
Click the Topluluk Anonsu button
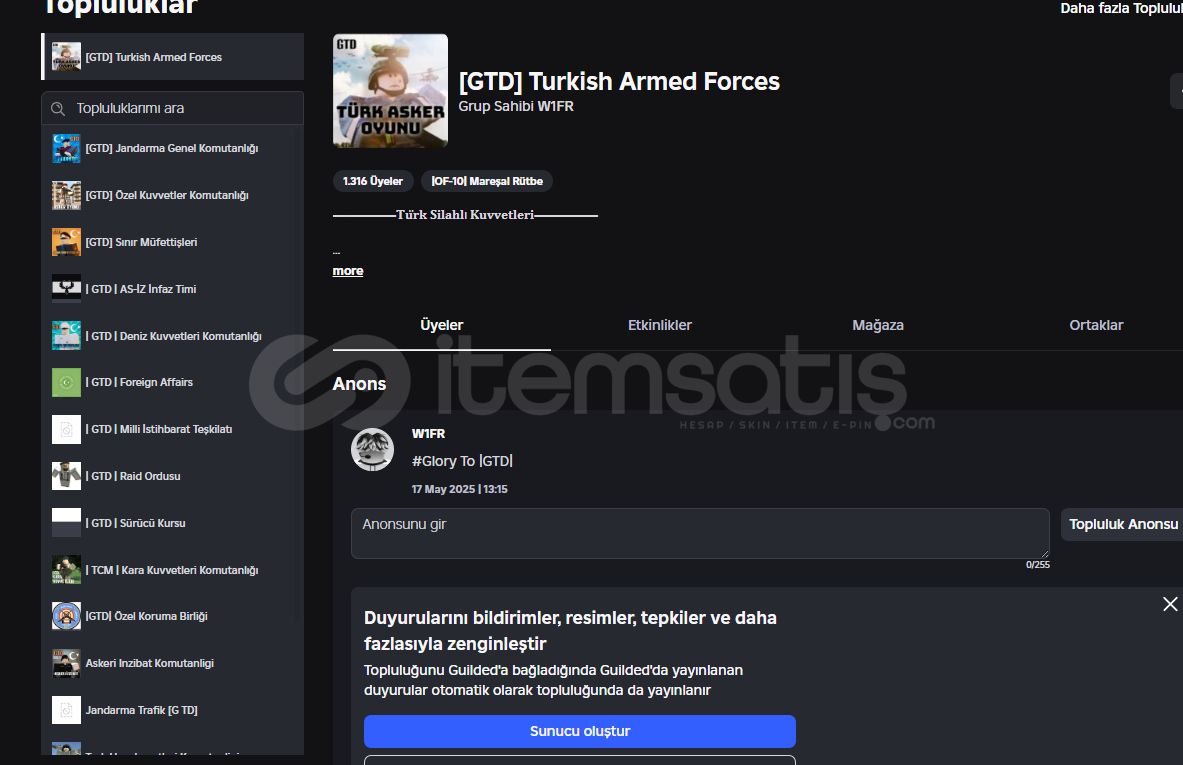tap(1123, 524)
